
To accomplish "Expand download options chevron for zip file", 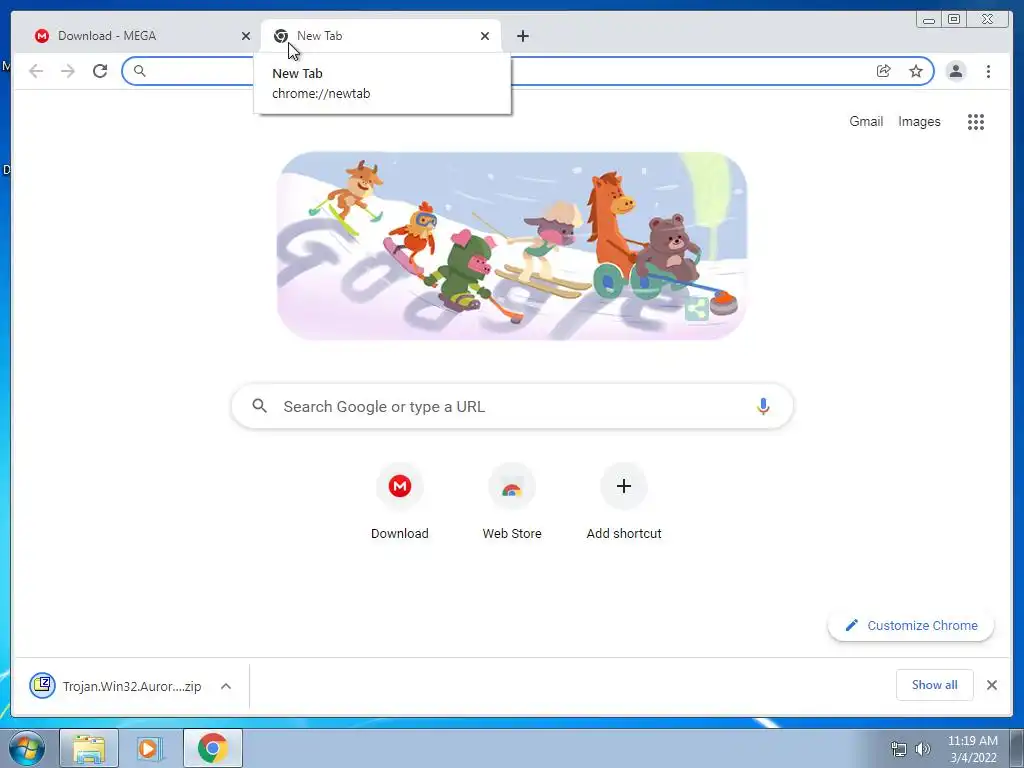I will click(226, 686).
